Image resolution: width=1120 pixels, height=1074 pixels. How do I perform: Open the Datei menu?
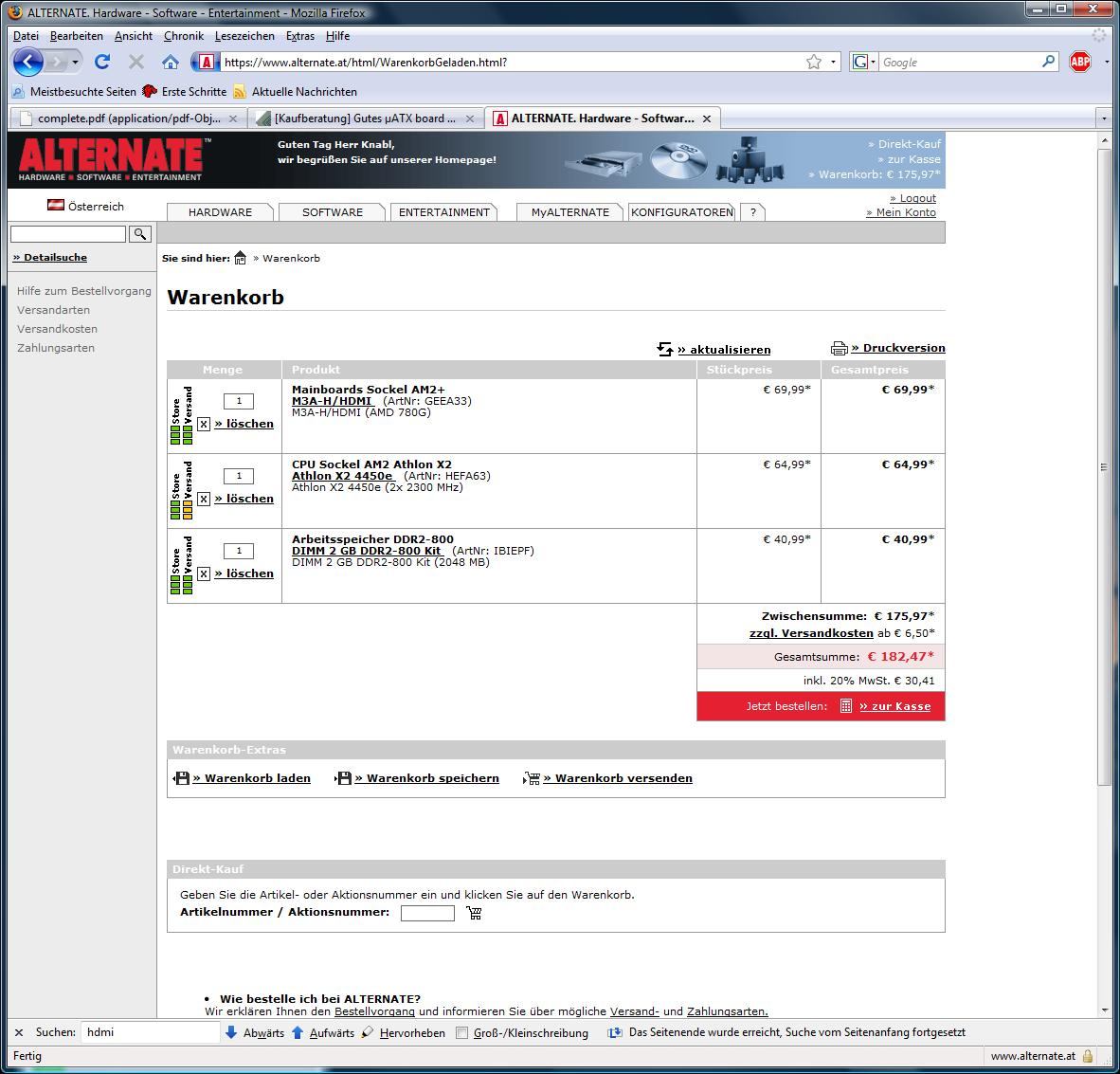coord(26,36)
